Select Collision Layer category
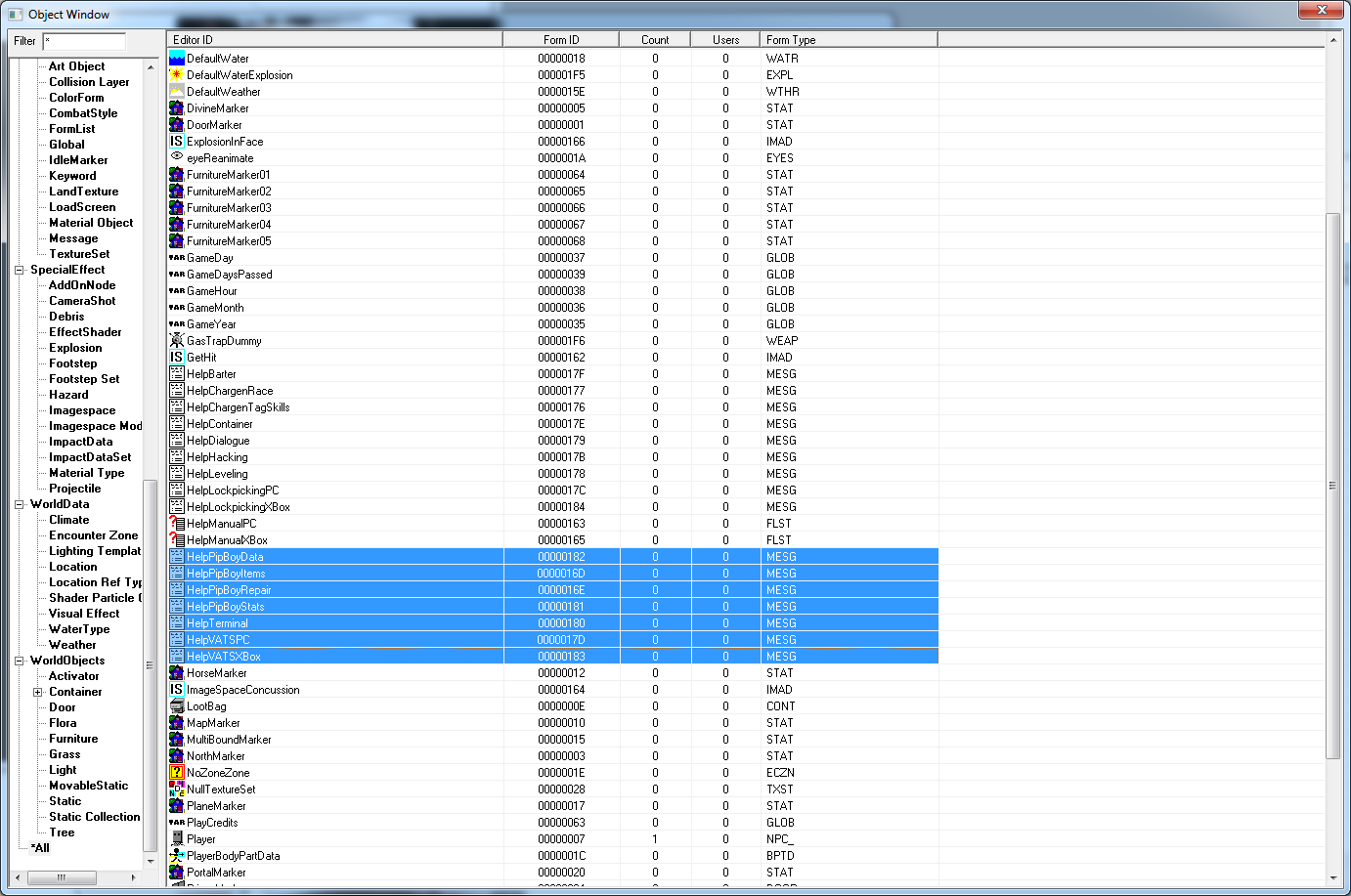Image resolution: width=1351 pixels, height=896 pixels. click(89, 82)
